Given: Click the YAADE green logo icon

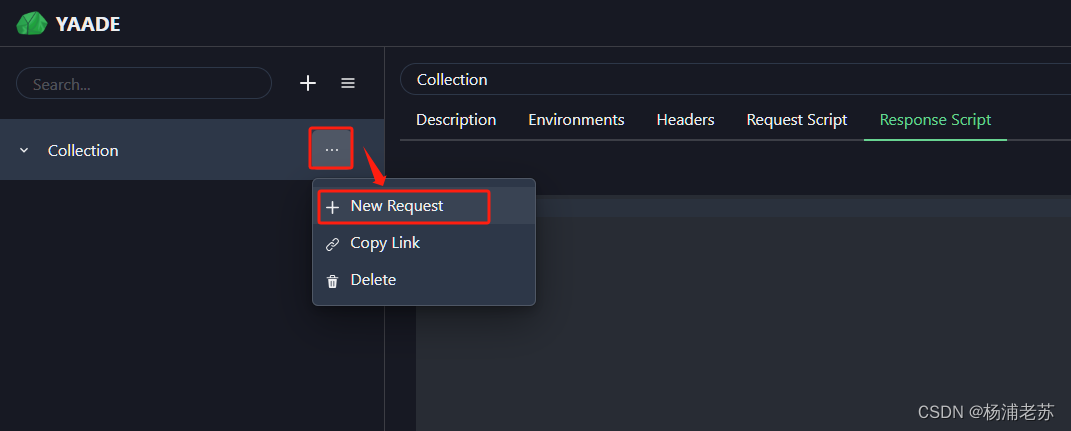Looking at the screenshot, I should [x=31, y=23].
